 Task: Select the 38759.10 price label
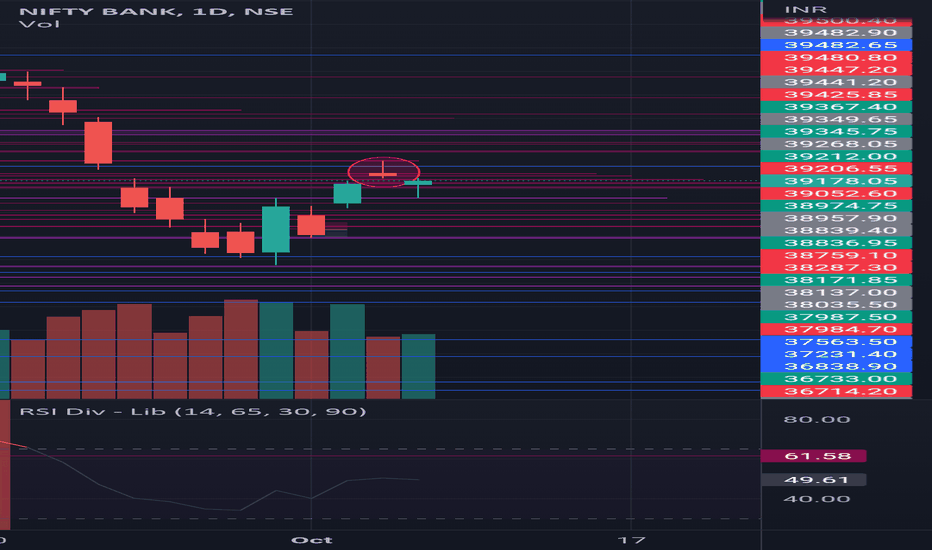click(836, 255)
